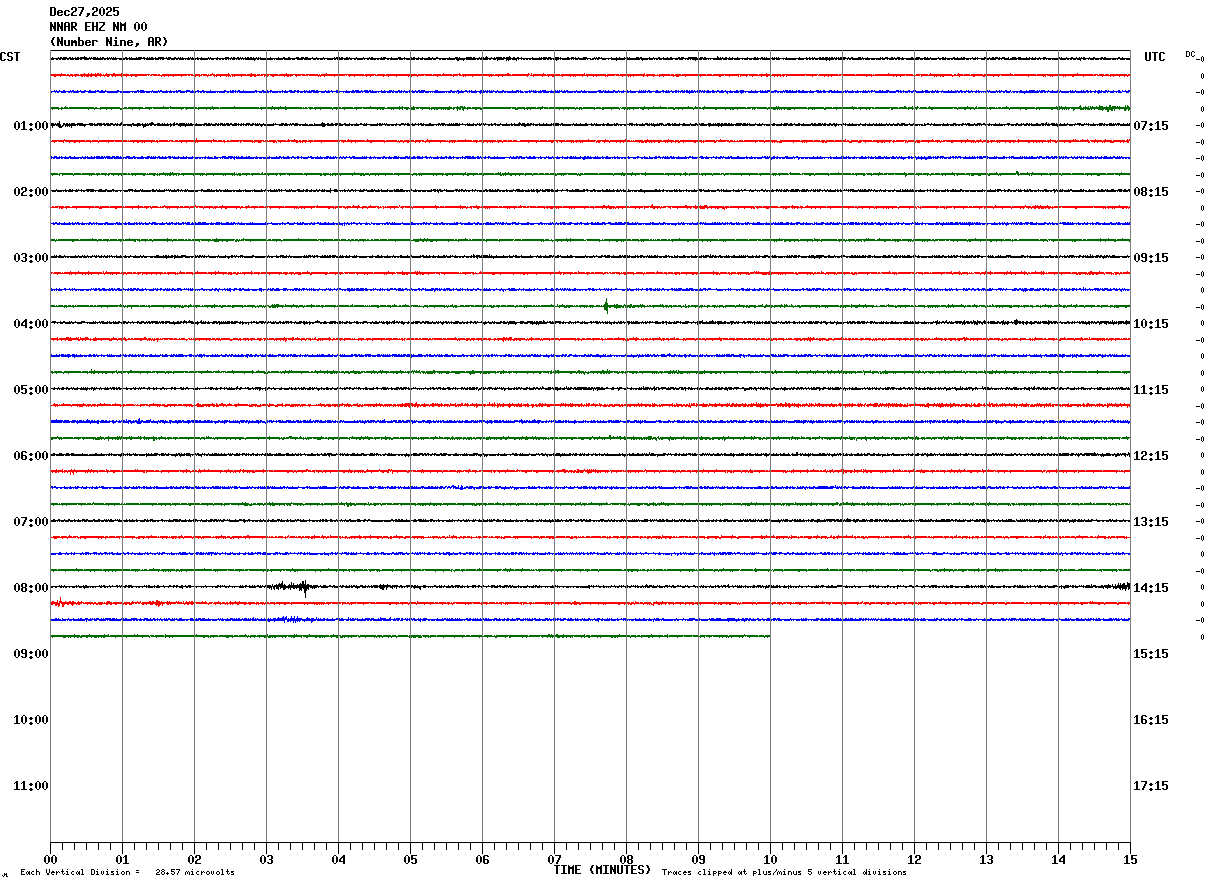Click the Traces clipped at plus/minus note
The image size is (1210, 886).
pos(784,873)
